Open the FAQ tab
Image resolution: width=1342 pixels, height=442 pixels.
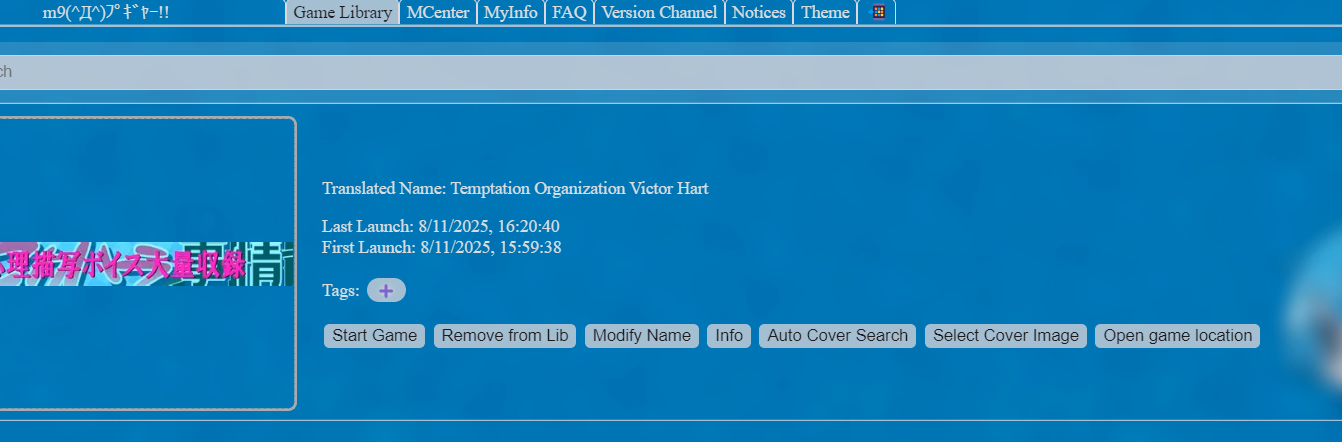click(x=569, y=12)
